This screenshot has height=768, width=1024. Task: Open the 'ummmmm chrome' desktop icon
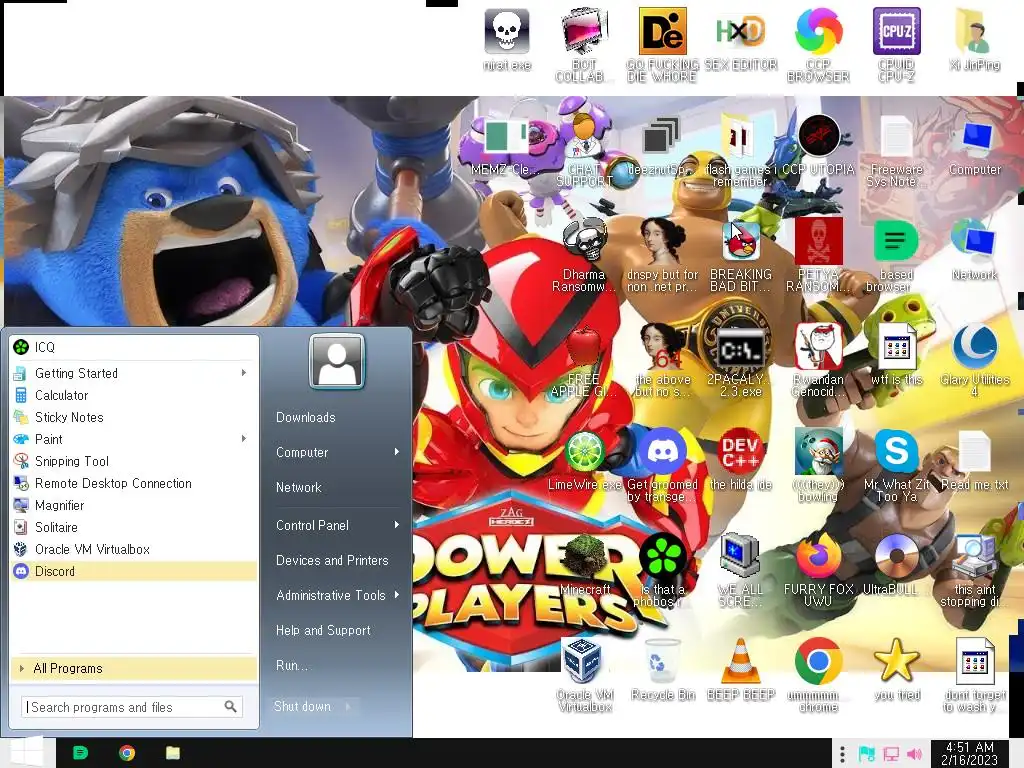pos(818,663)
